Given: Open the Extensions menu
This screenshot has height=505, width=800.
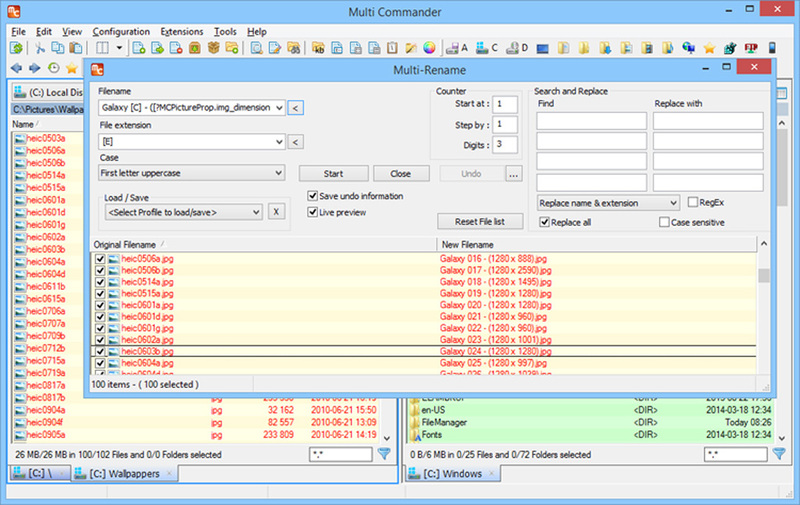Looking at the screenshot, I should pyautogui.click(x=182, y=32).
